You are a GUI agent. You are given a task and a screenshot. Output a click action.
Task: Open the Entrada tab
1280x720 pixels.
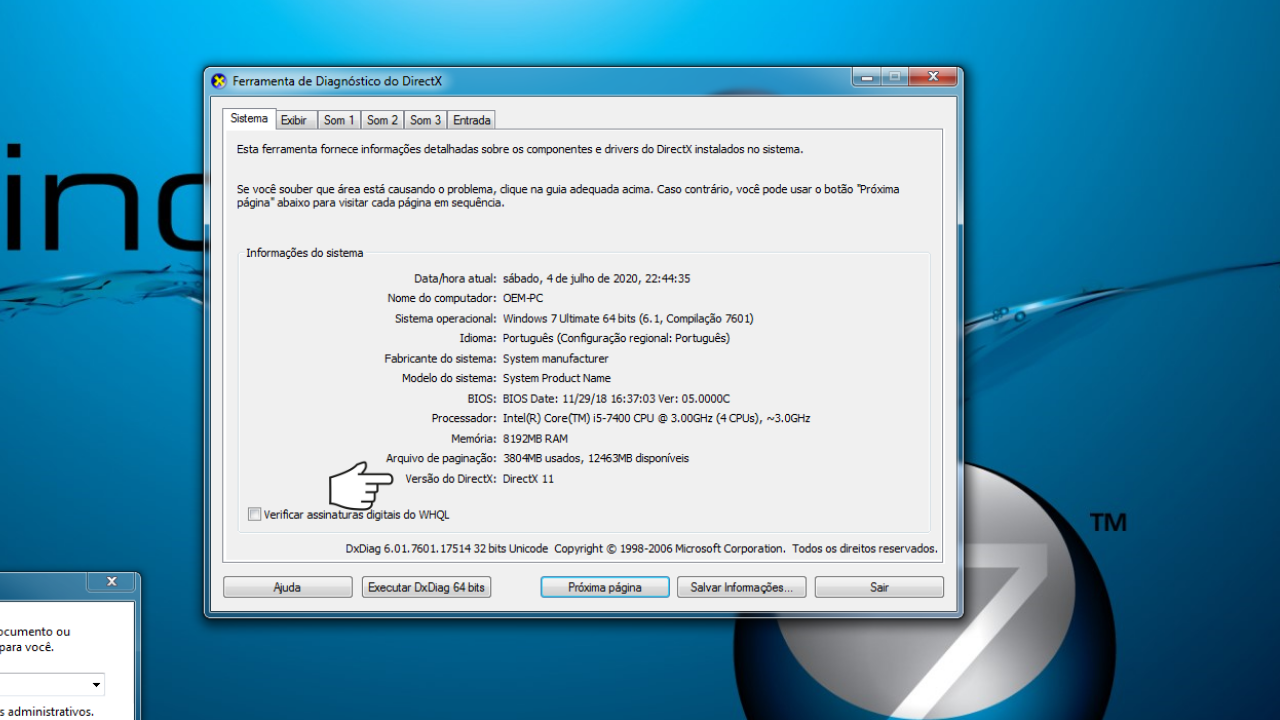[472, 120]
